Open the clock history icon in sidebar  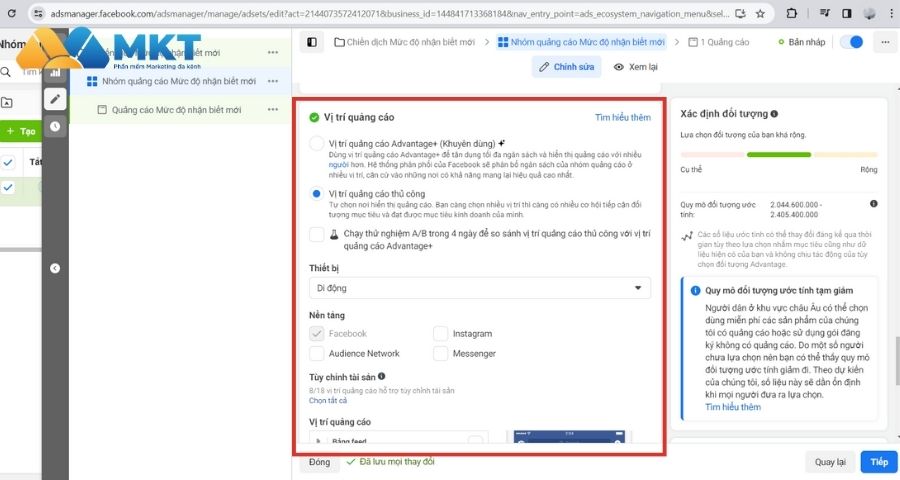[x=54, y=126]
